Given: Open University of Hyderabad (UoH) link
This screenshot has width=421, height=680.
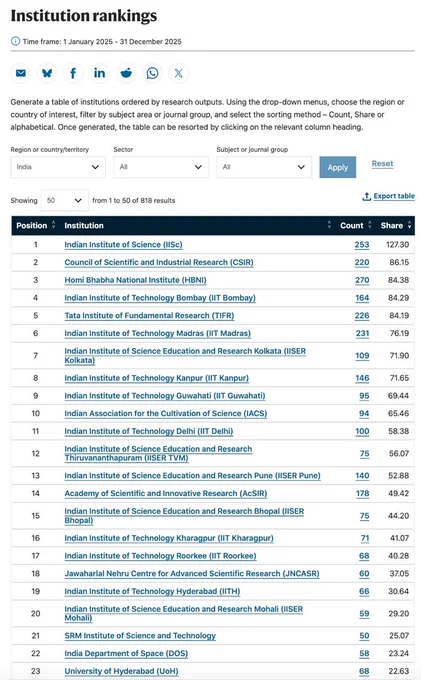Looking at the screenshot, I should [121, 671].
